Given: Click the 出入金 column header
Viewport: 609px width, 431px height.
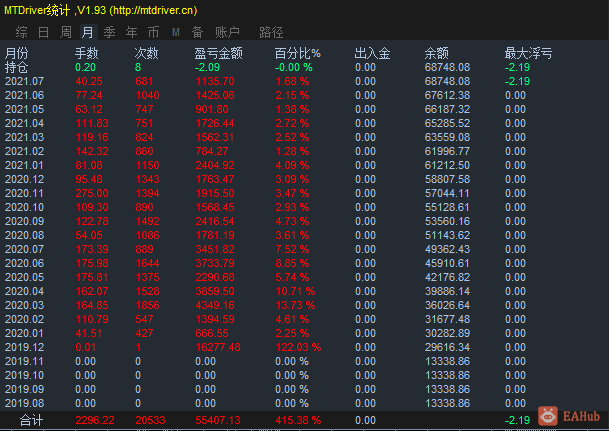Looking at the screenshot, I should click(x=372, y=53).
